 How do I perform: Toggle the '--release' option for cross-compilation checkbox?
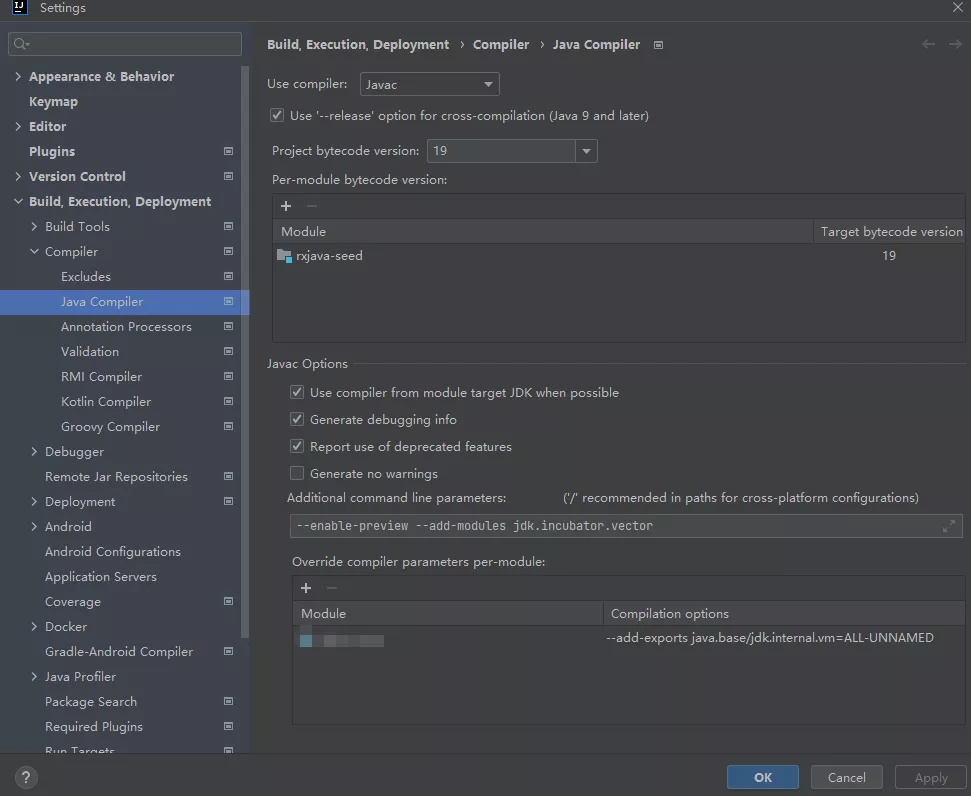pos(277,115)
